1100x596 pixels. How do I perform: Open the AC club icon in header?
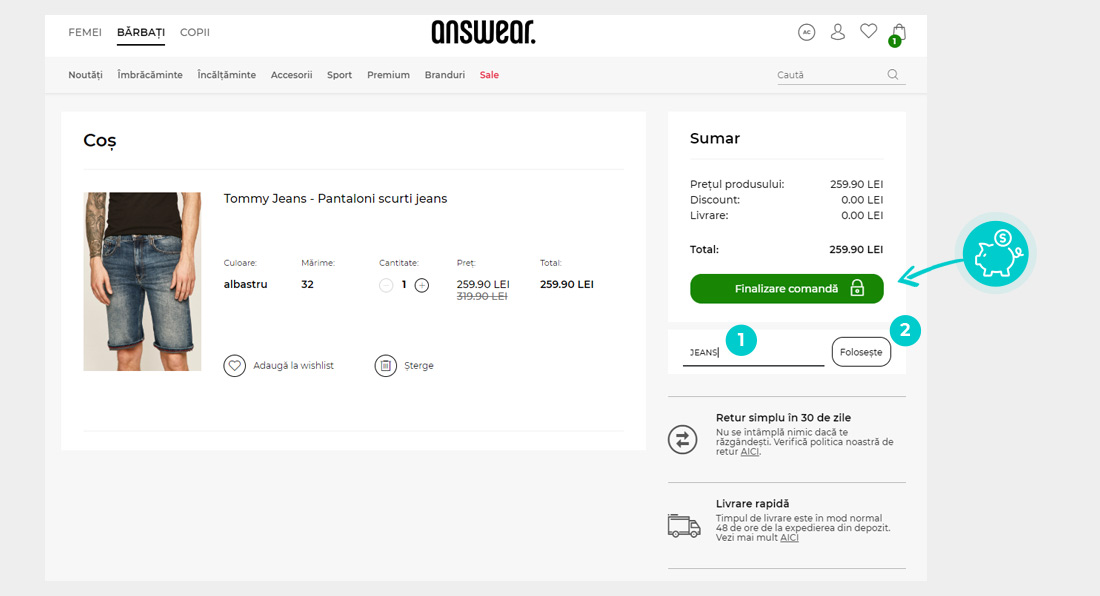point(807,32)
